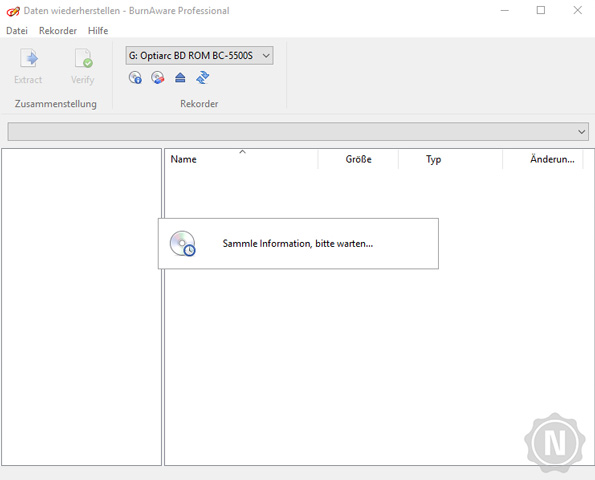Viewport: 595px width, 480px height.
Task: Click the Verify toolbar button
Action: tap(82, 66)
